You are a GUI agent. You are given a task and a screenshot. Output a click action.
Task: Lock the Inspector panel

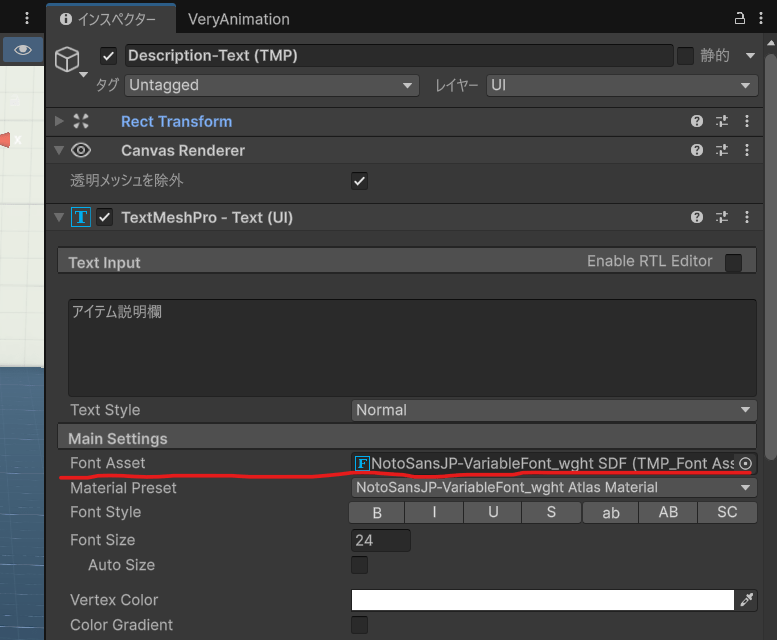(740, 18)
